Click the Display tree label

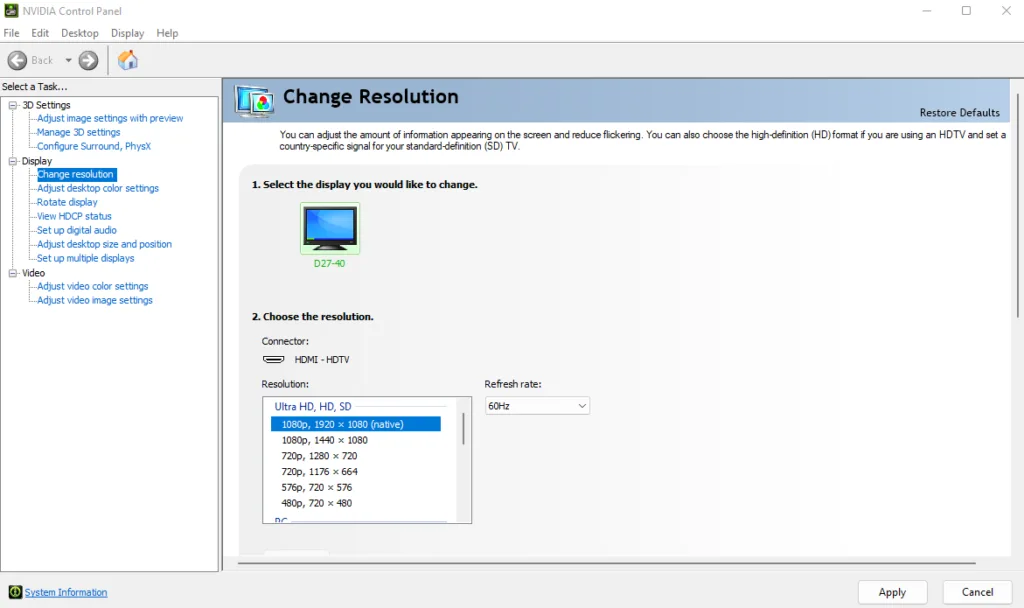point(37,161)
